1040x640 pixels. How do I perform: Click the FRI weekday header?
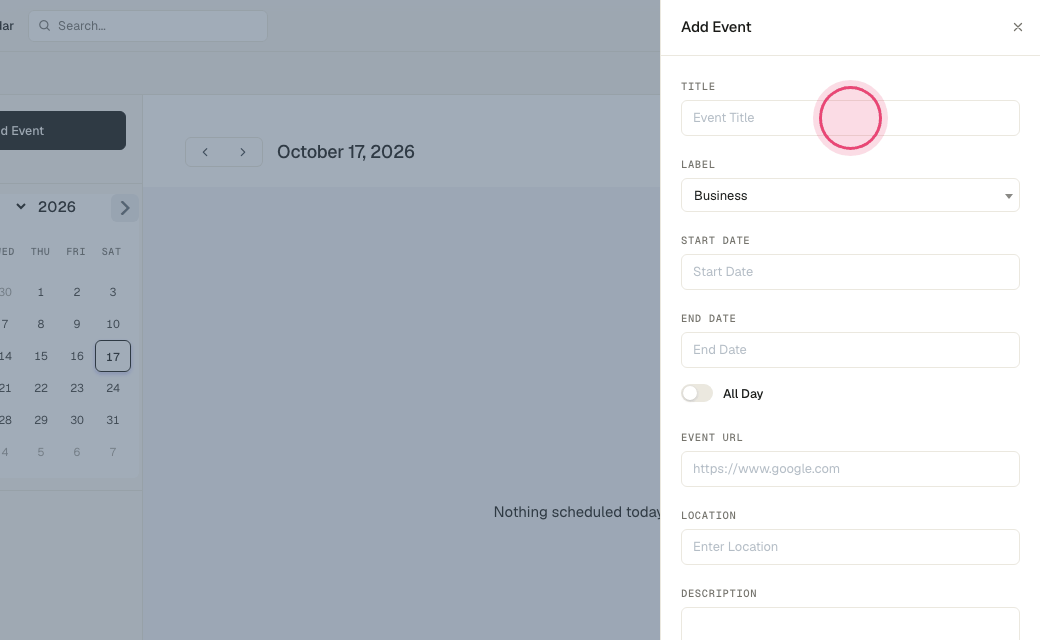coord(76,252)
